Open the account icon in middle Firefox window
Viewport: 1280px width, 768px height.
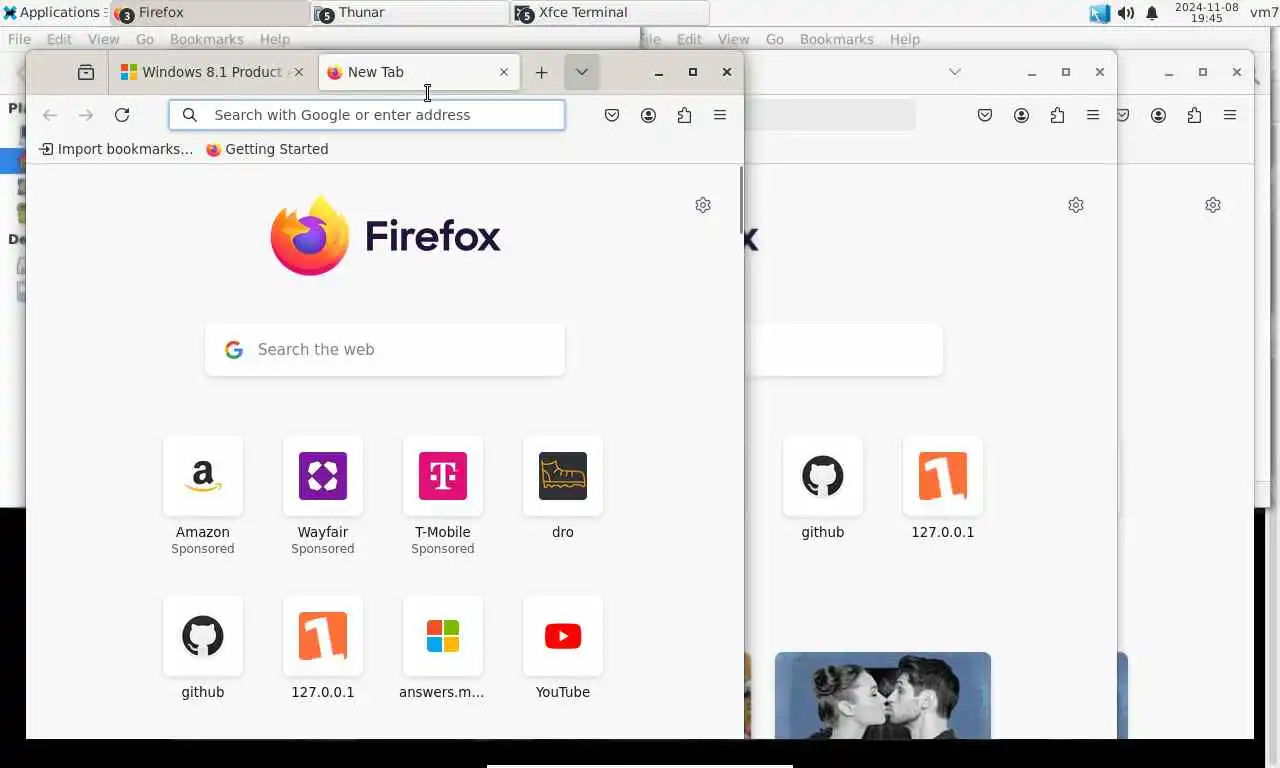coord(1021,115)
